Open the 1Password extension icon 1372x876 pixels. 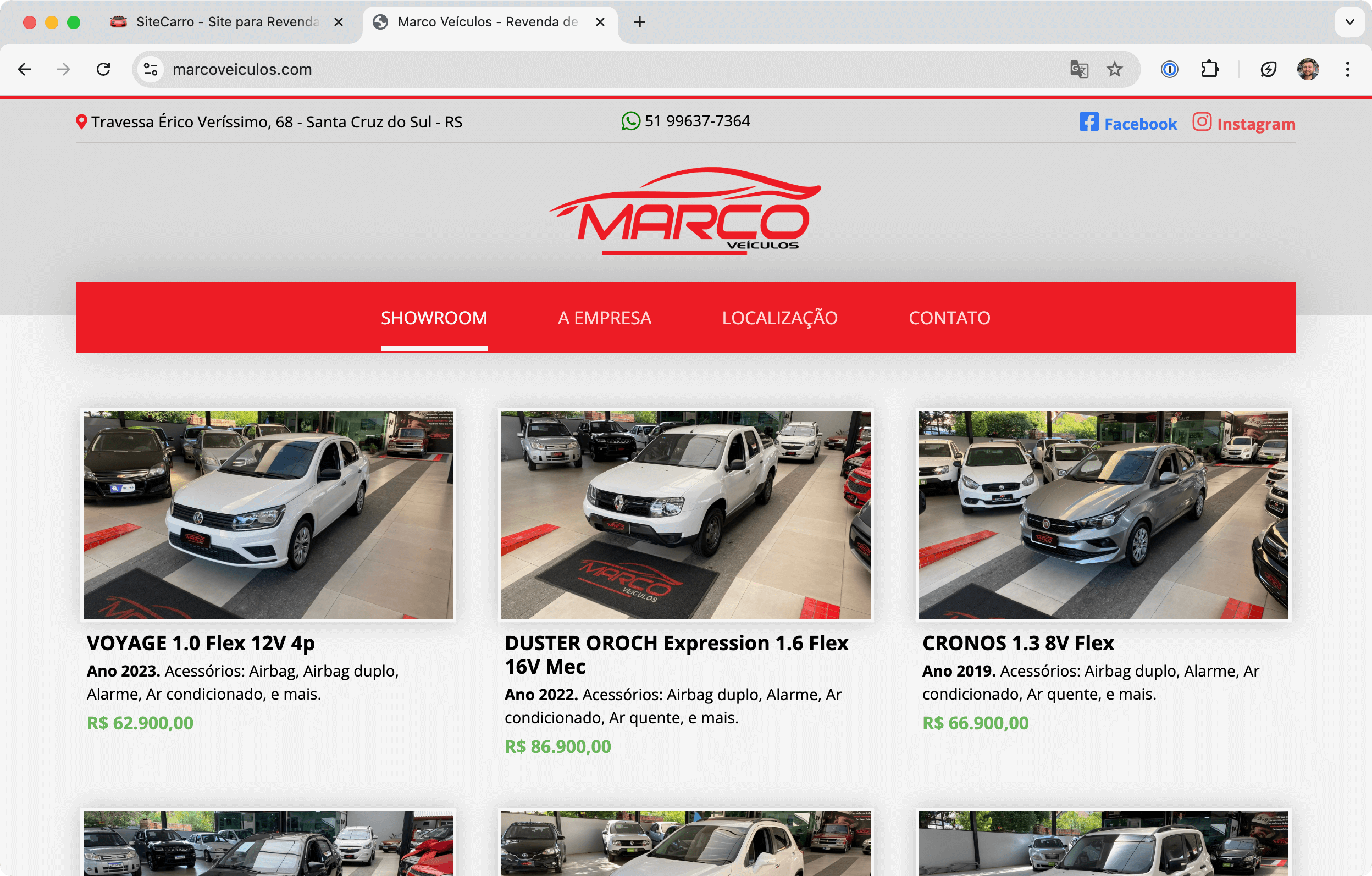[x=1169, y=69]
